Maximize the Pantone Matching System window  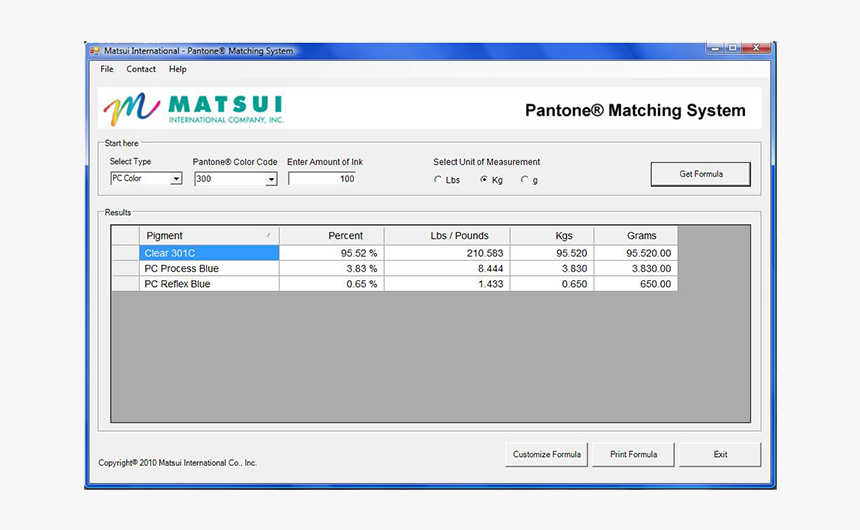(732, 48)
